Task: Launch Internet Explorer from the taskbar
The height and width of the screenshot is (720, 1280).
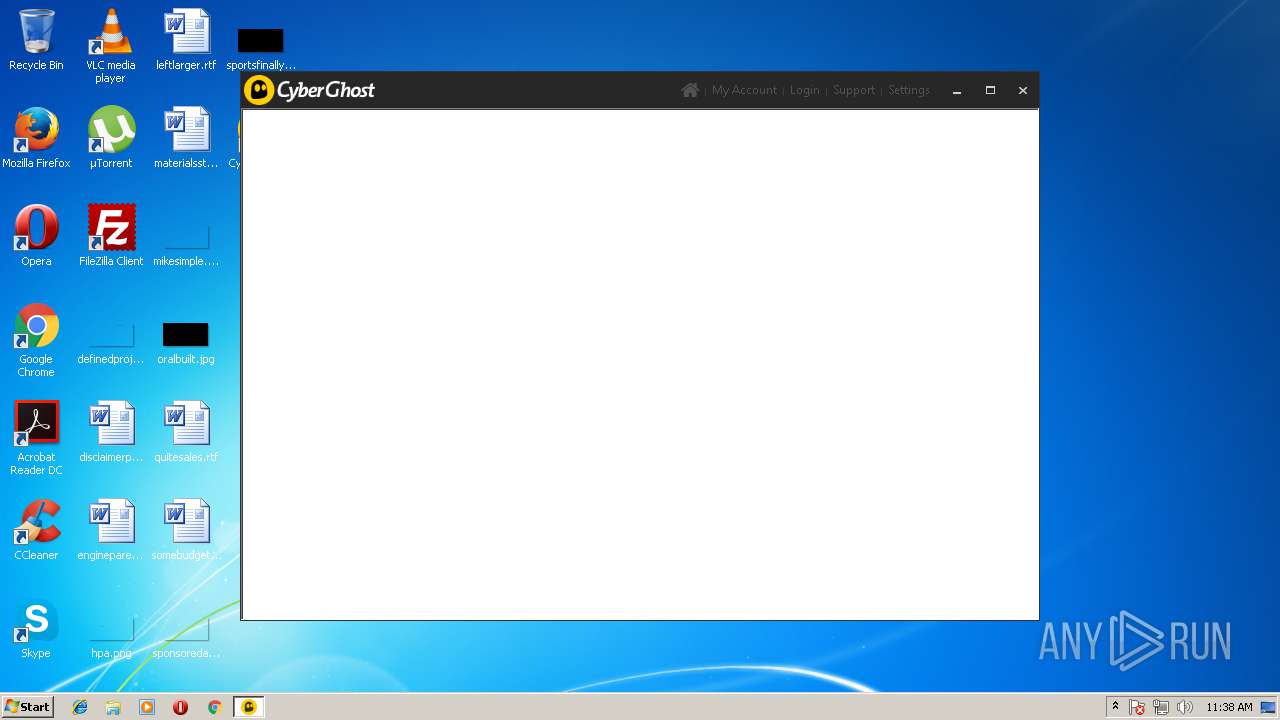Action: pyautogui.click(x=80, y=707)
